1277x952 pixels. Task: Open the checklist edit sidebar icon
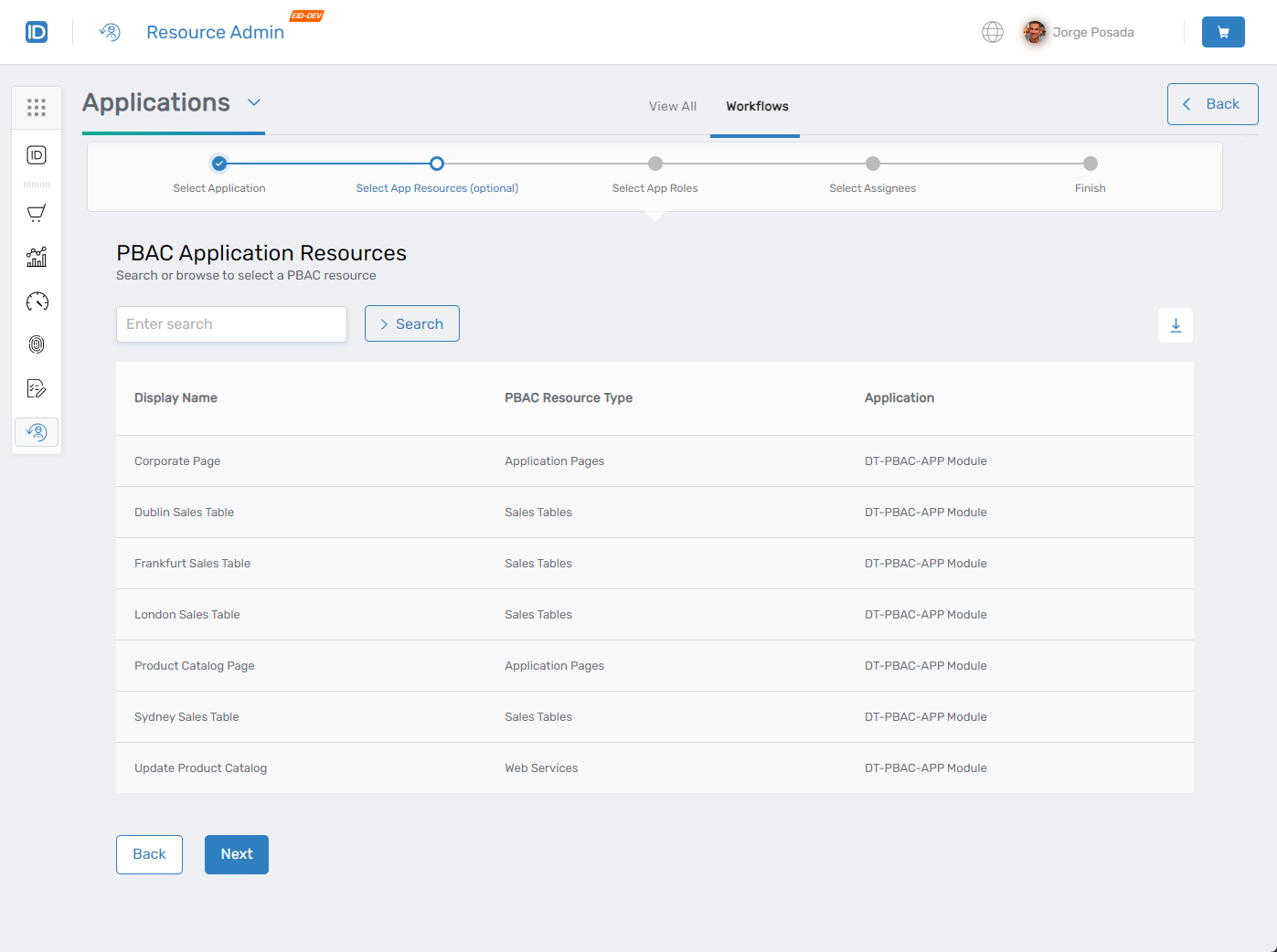[37, 388]
